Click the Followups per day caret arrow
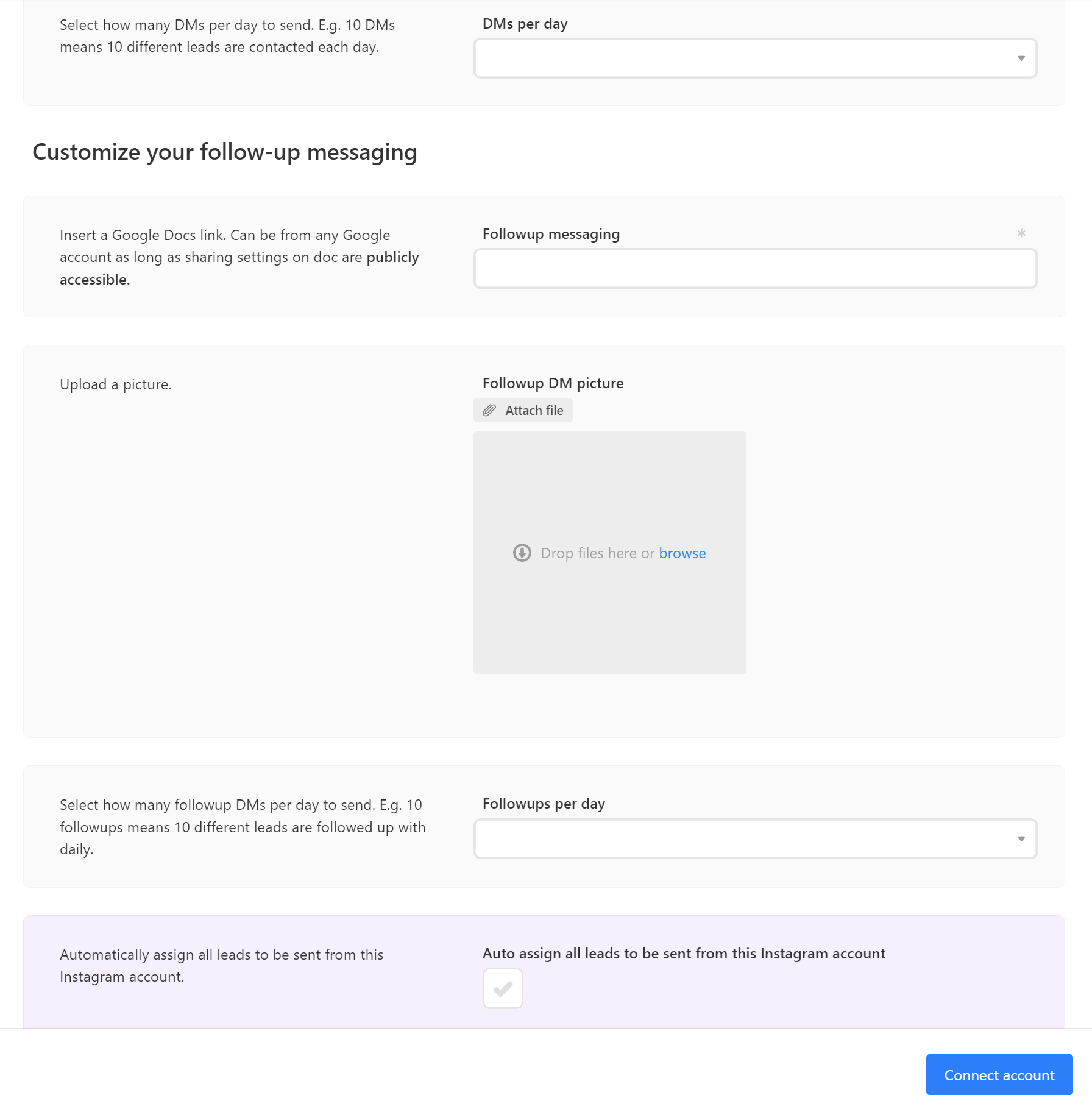Viewport: 1092px width, 1112px height. pos(1021,839)
